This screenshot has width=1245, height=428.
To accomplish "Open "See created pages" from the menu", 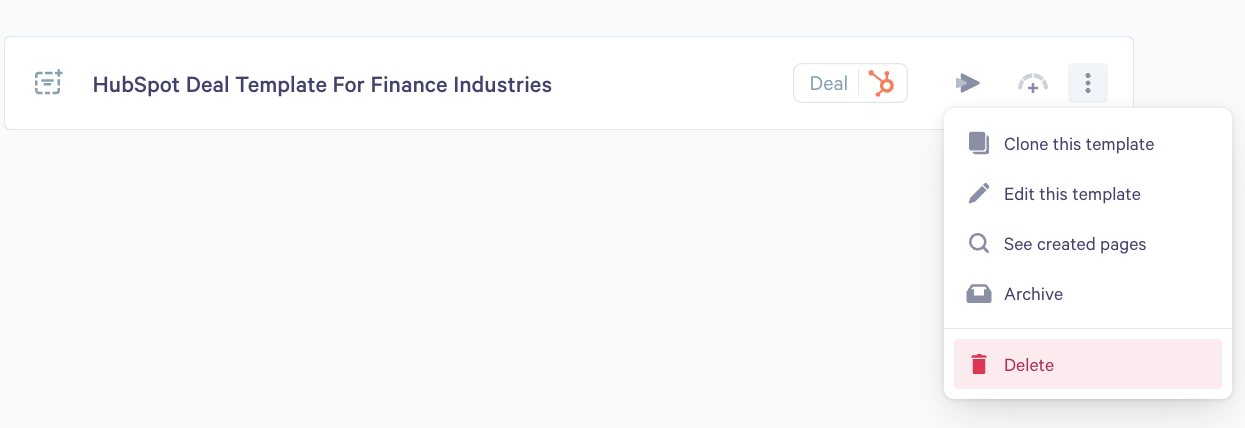I will [1075, 244].
